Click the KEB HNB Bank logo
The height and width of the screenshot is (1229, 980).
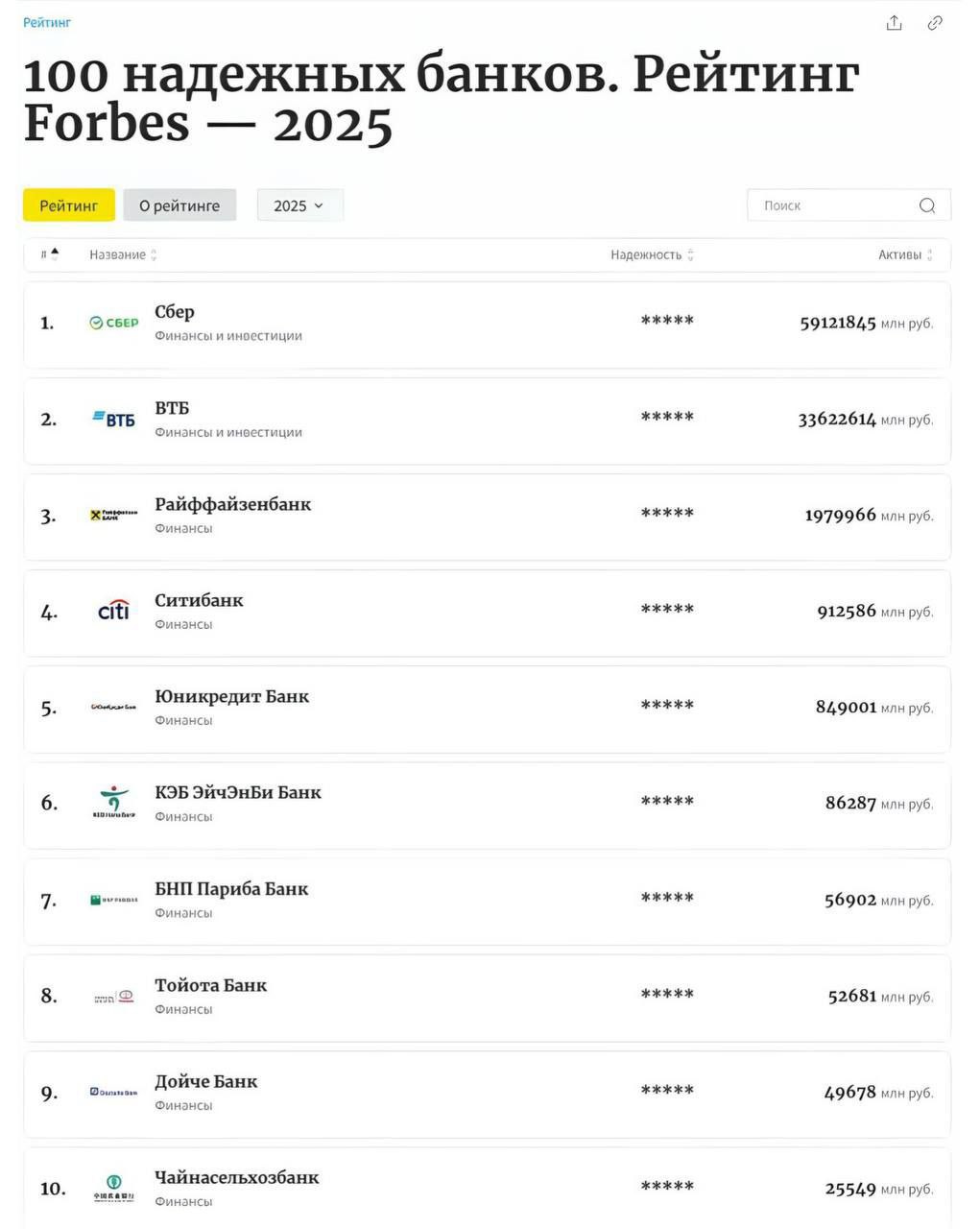click(114, 803)
